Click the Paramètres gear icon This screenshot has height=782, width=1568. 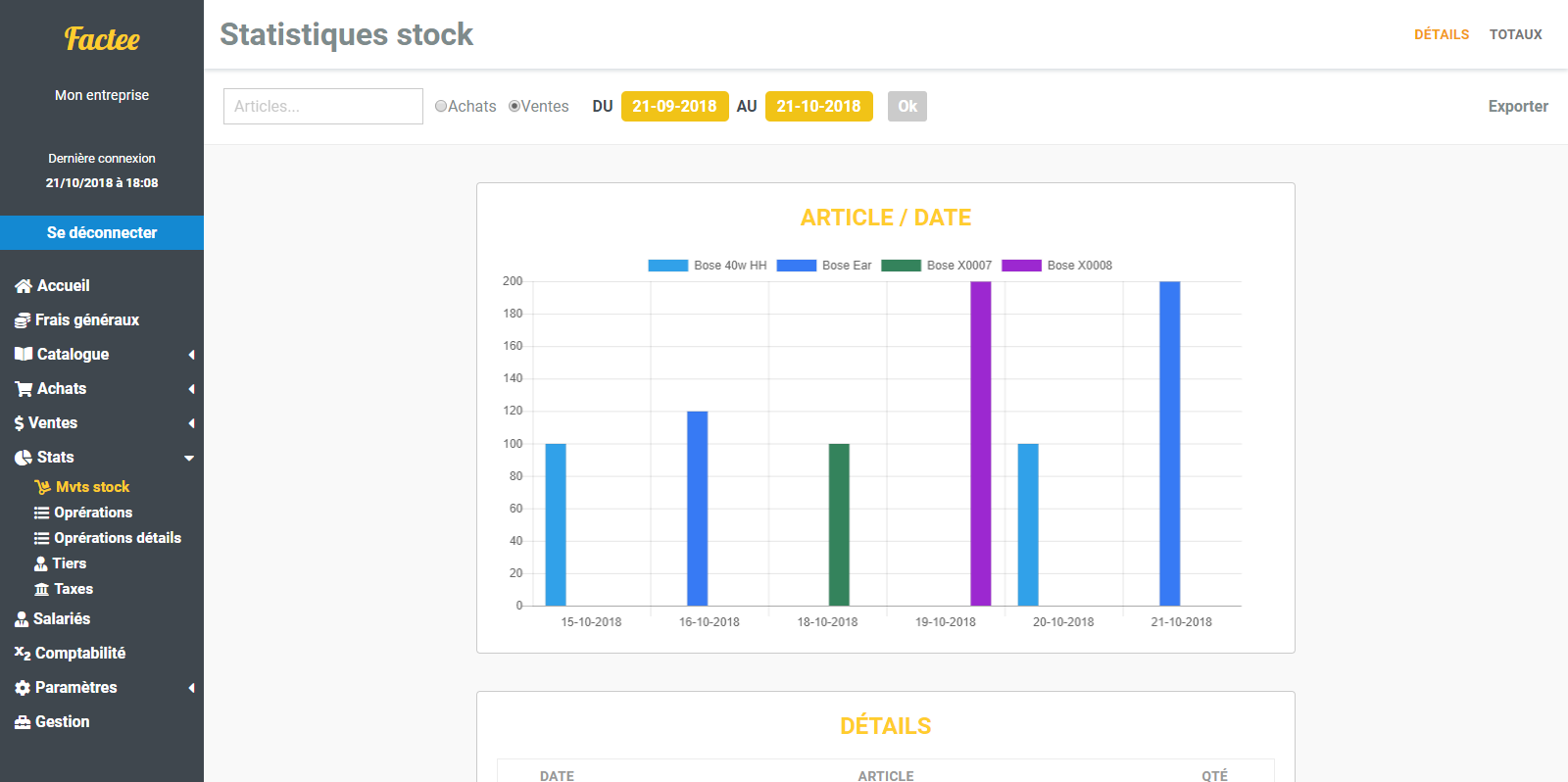(x=23, y=688)
